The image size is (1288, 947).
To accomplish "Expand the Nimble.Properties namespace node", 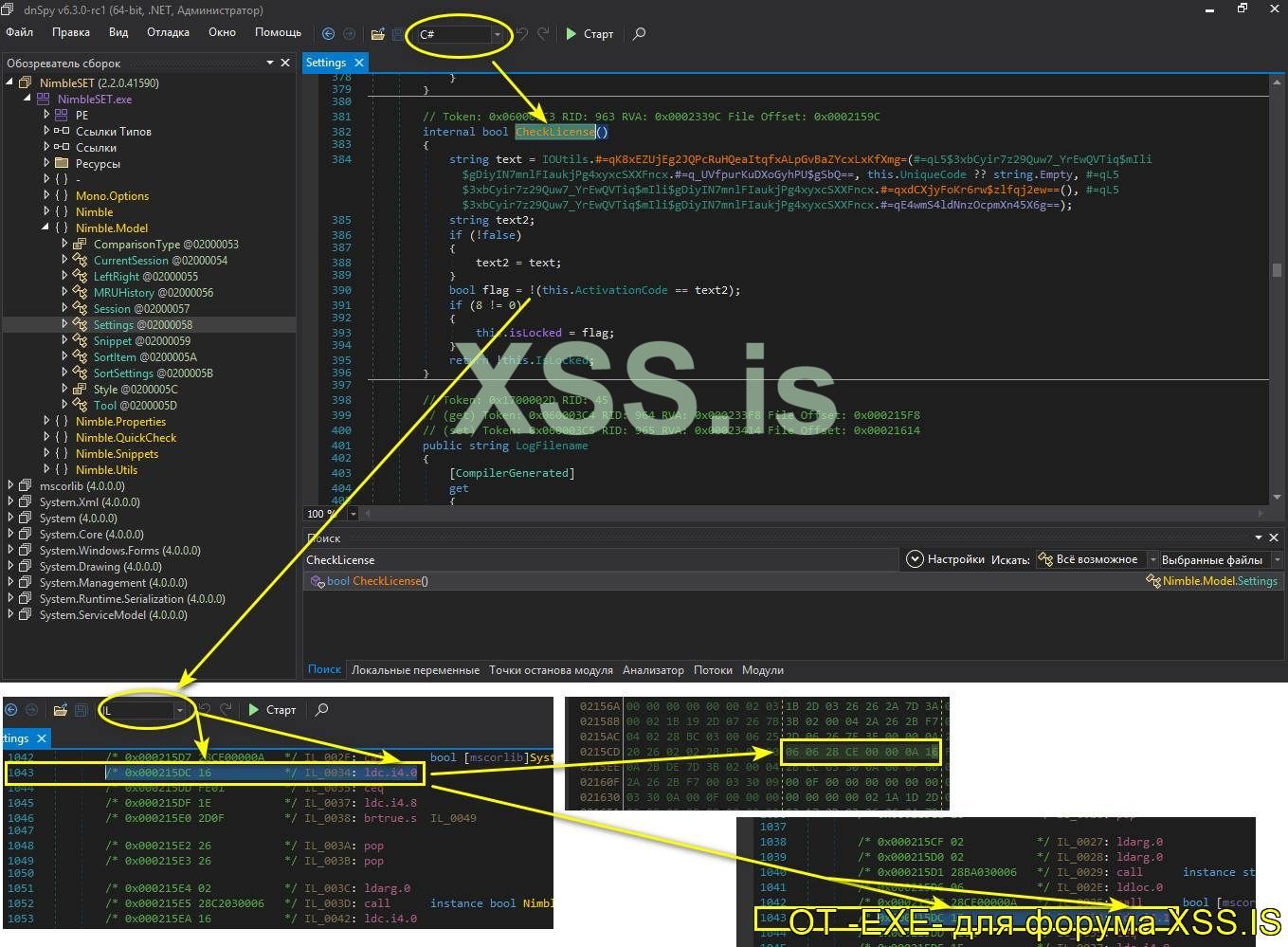I will pyautogui.click(x=46, y=421).
